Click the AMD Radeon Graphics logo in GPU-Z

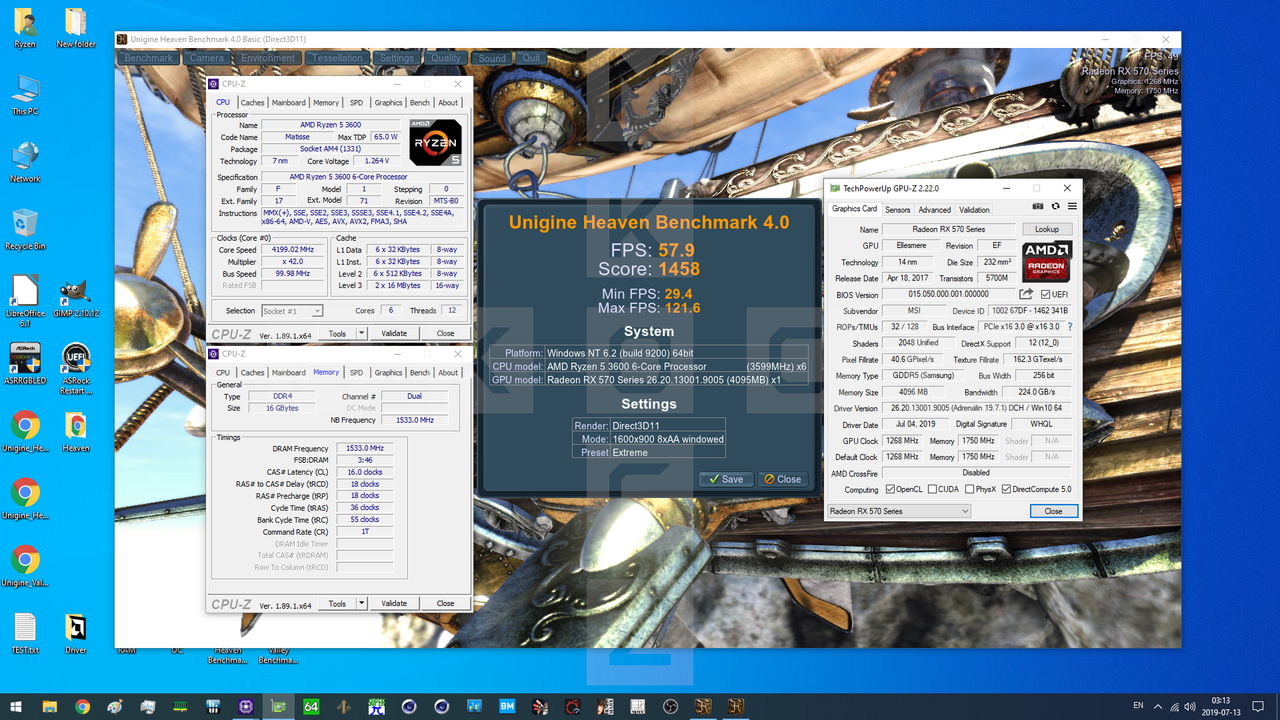click(1046, 260)
